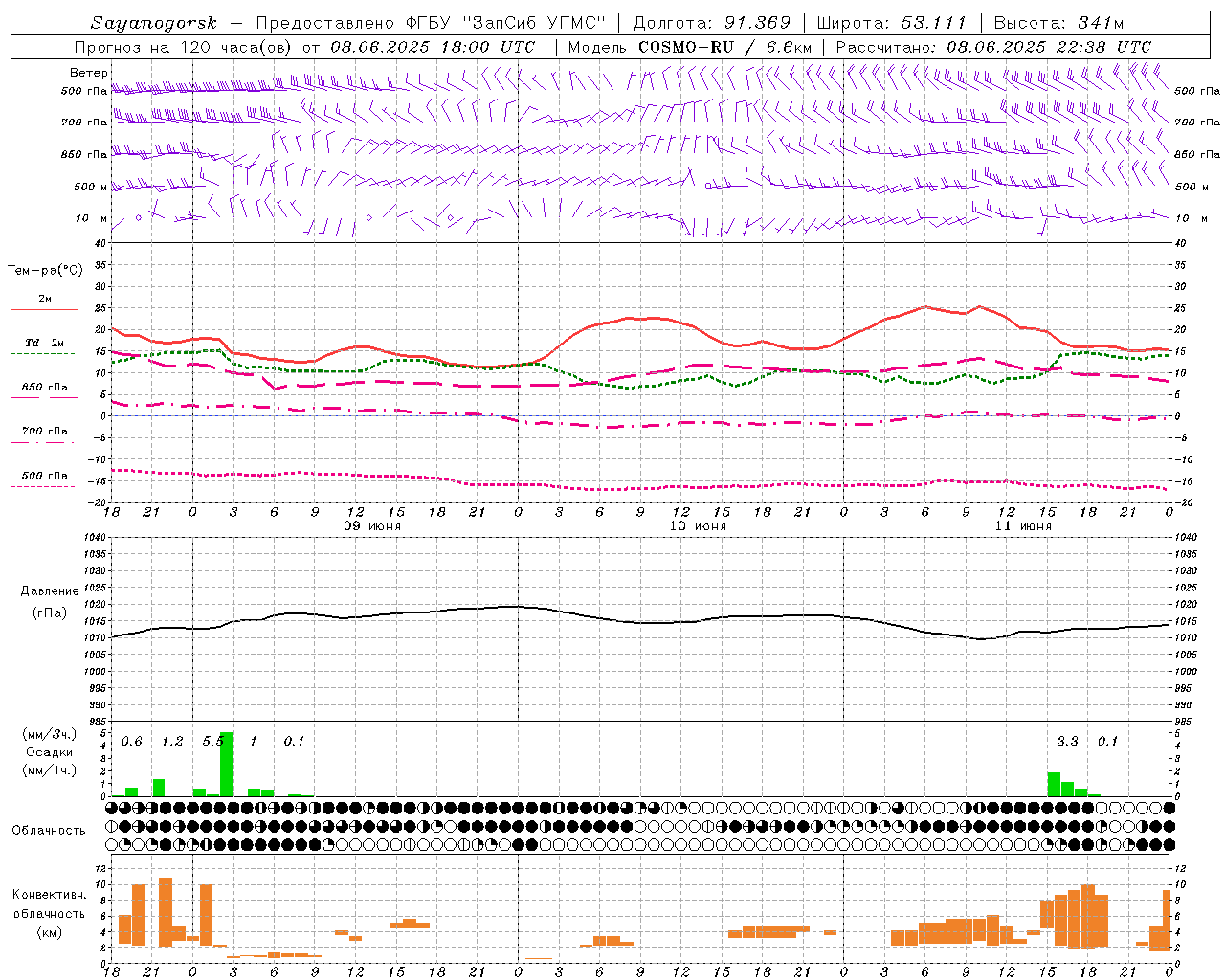The image size is (1225, 980).
Task: Click the latitude value 'Широта: 53.111'
Action: [x=892, y=23]
